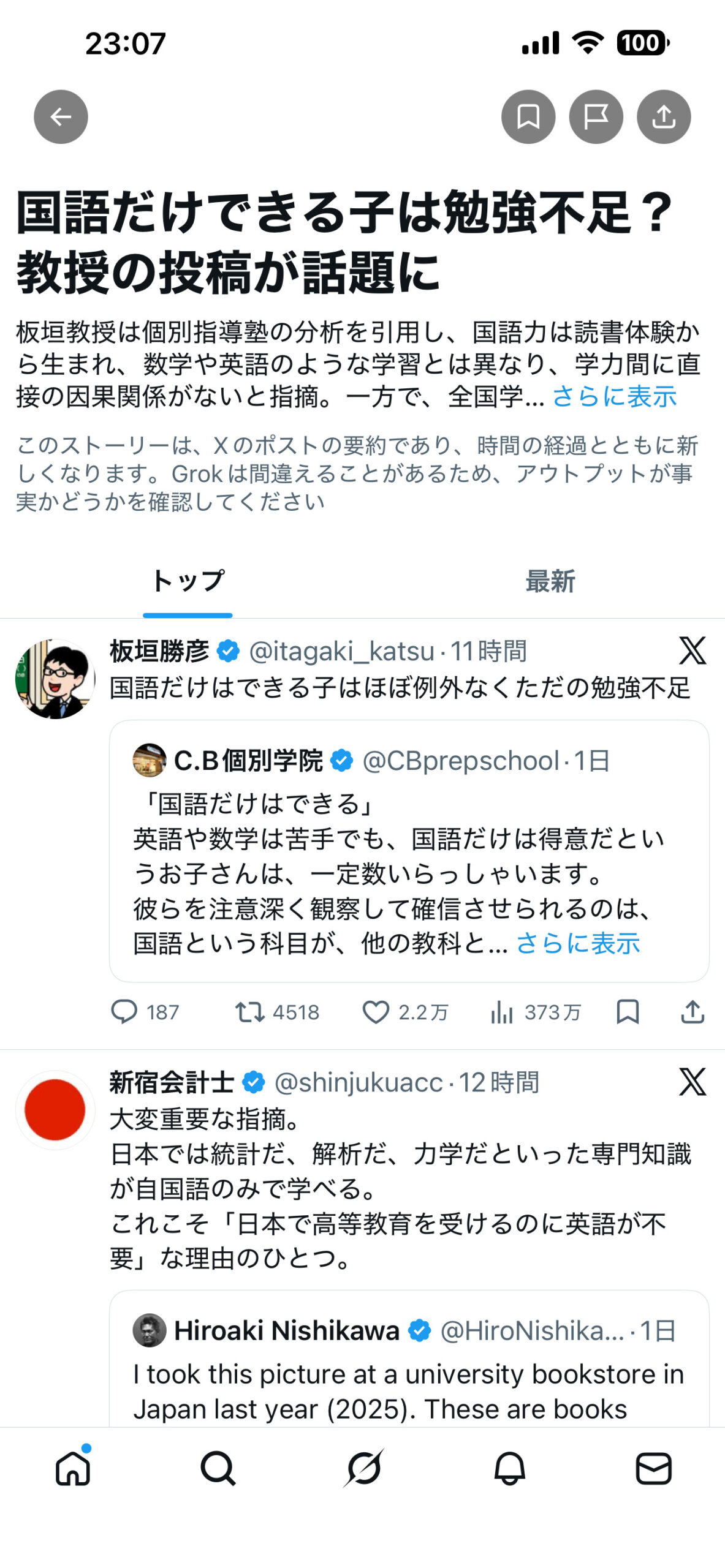The image size is (725, 1568).
Task: Expand story summary via さらに表示
Action: (614, 397)
